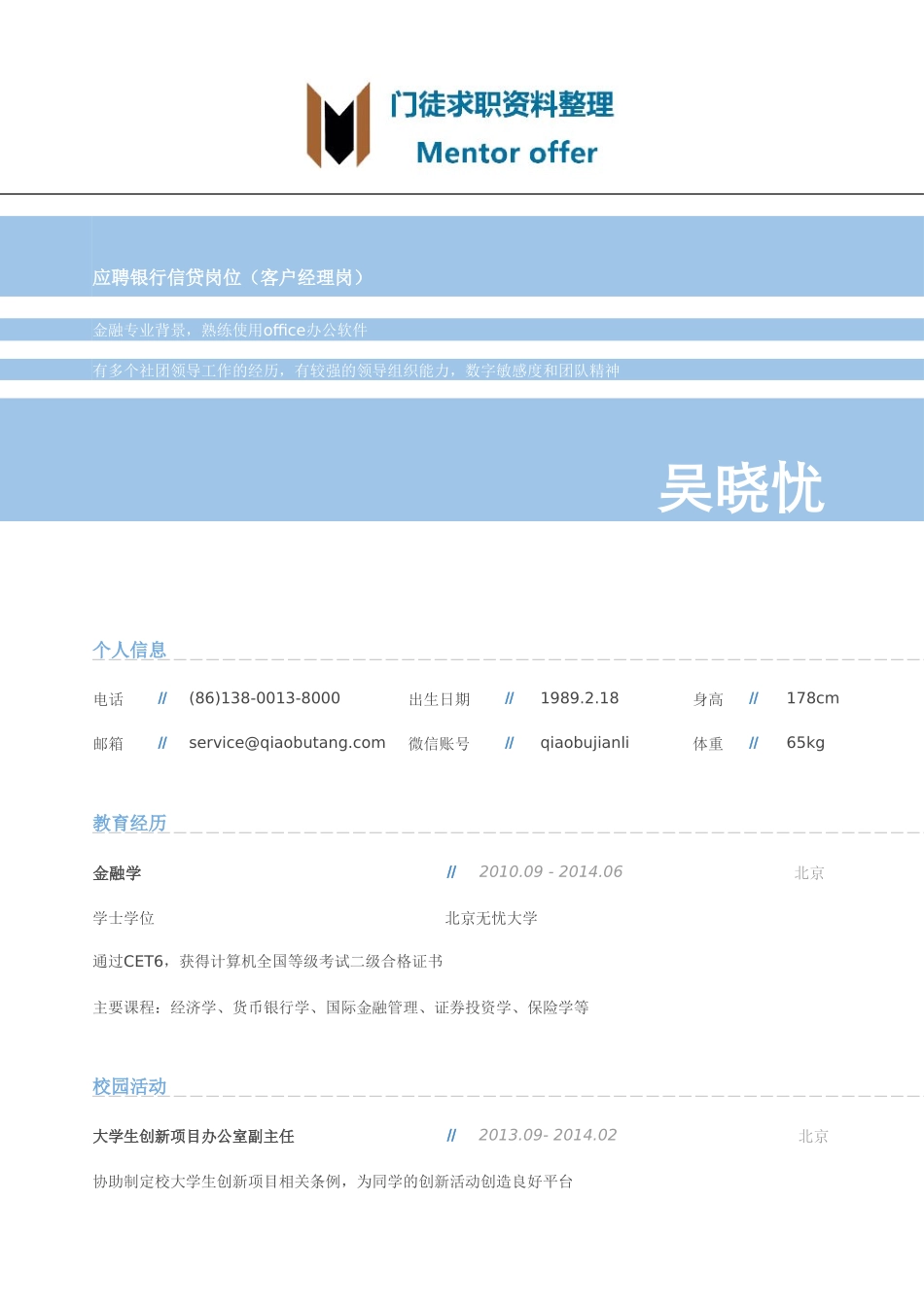Click the '北京' location next to 校园活动 dates
The height and width of the screenshot is (1307, 924).
812,1136
